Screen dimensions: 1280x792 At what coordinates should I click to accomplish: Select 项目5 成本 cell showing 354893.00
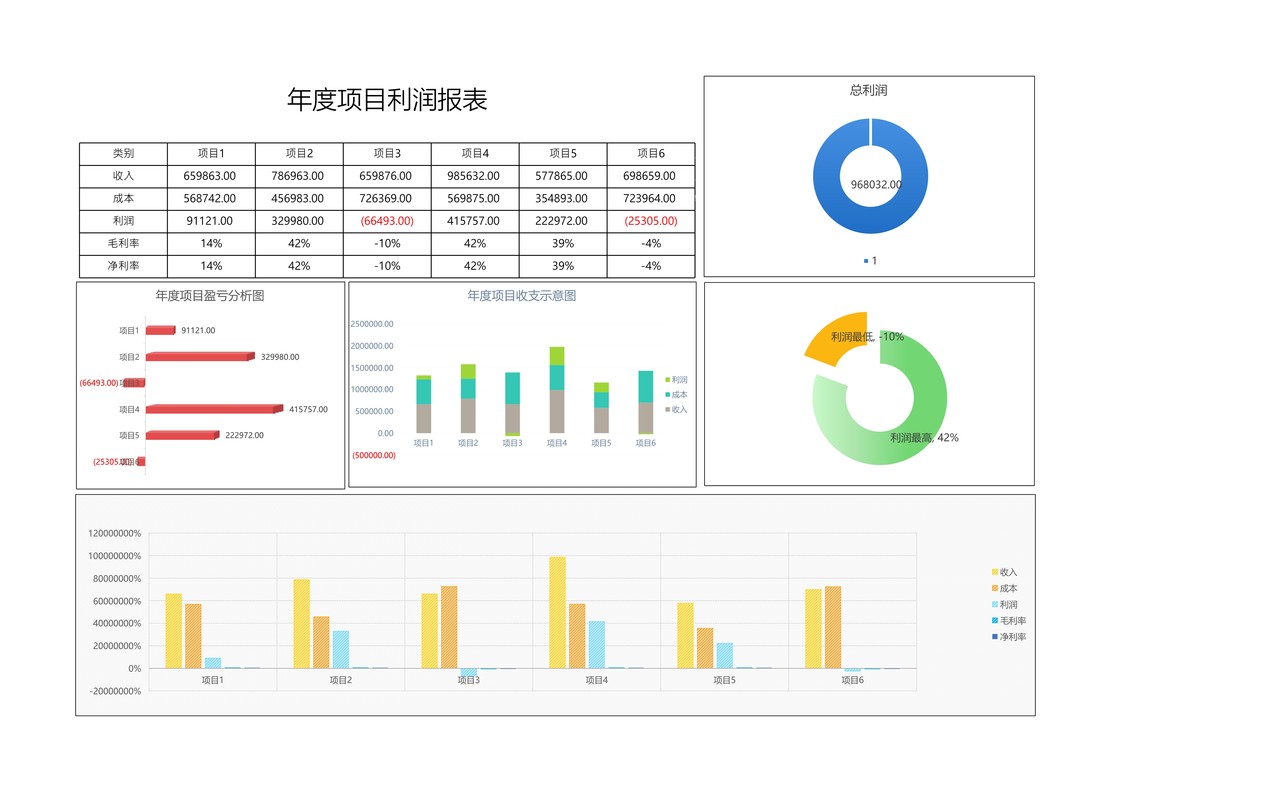(x=563, y=199)
